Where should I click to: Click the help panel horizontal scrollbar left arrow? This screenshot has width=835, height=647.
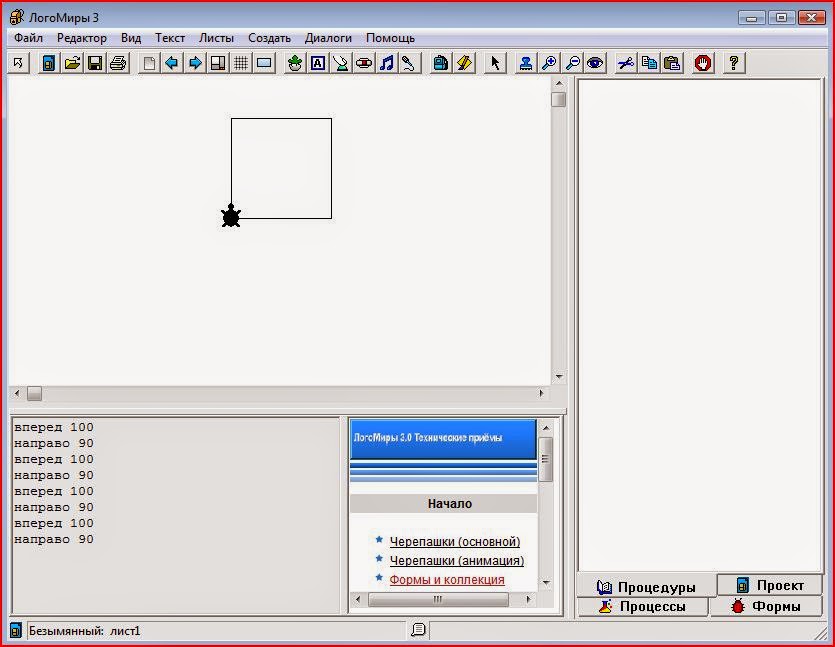point(357,600)
